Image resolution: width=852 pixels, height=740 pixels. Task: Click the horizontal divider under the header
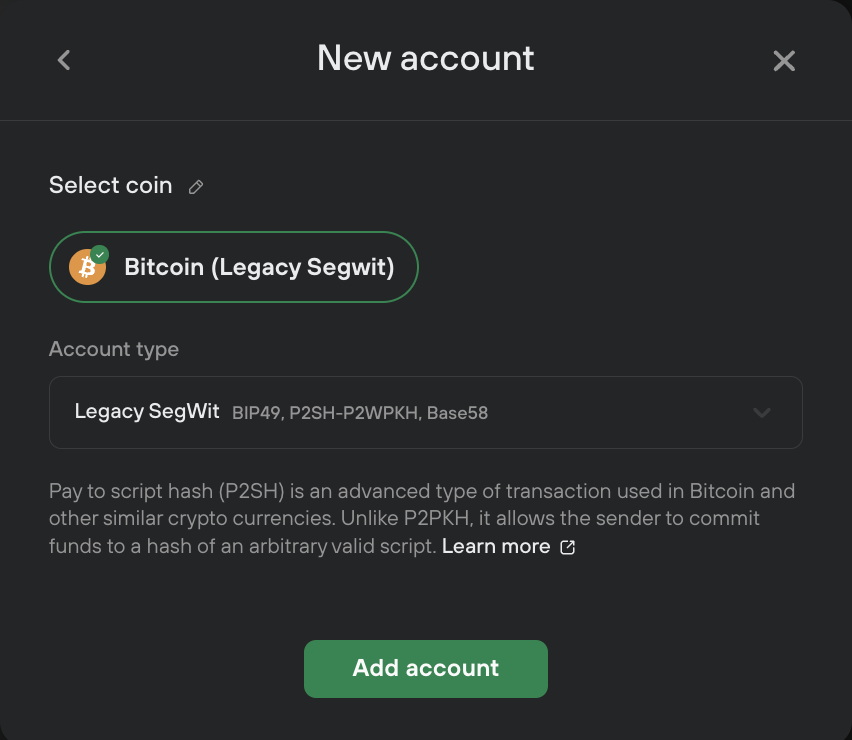pyautogui.click(x=426, y=120)
